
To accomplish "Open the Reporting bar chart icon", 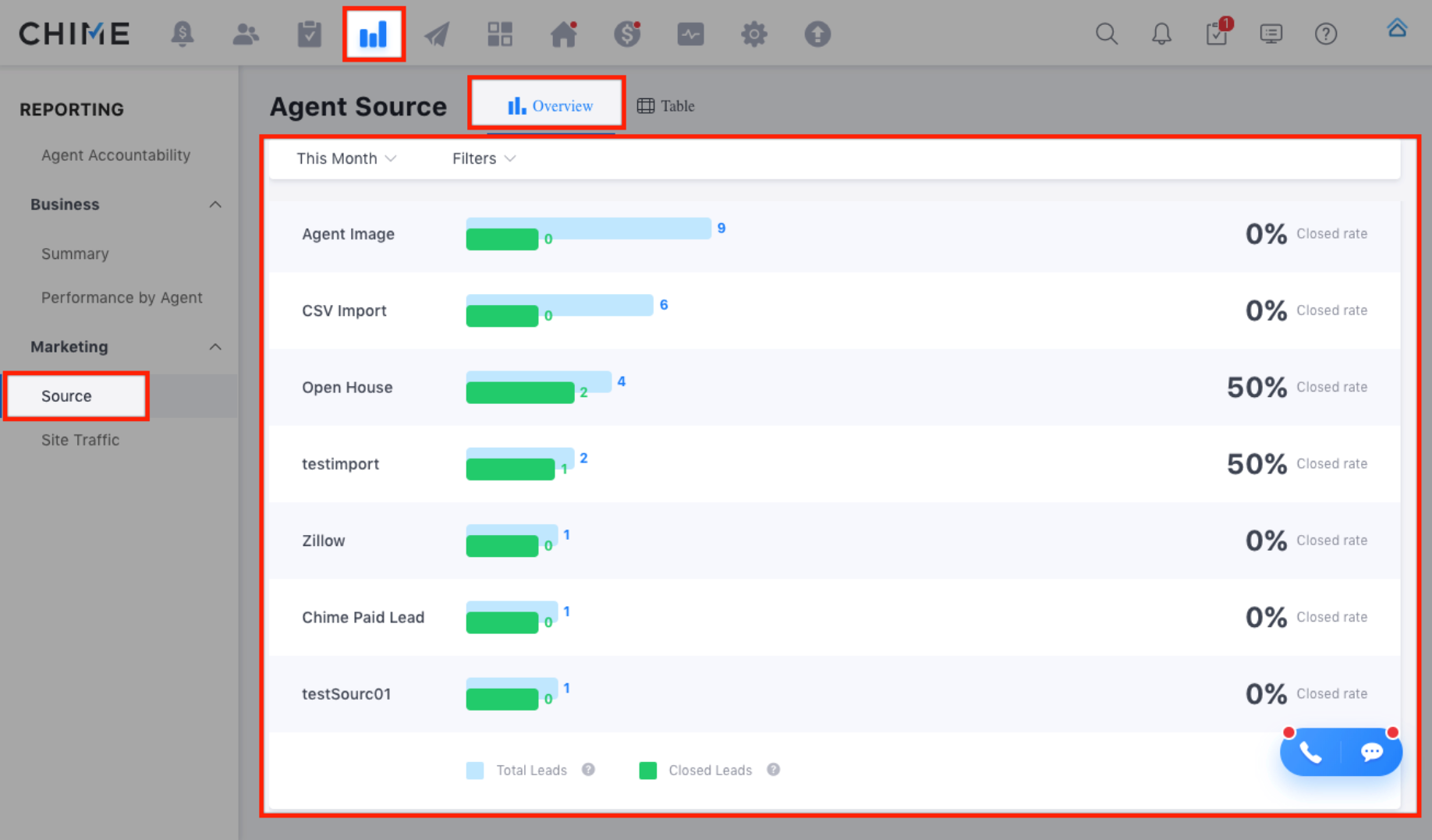I will coord(374,34).
